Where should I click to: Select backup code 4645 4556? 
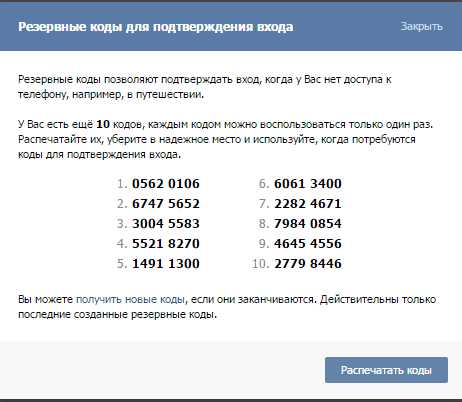[x=308, y=244]
